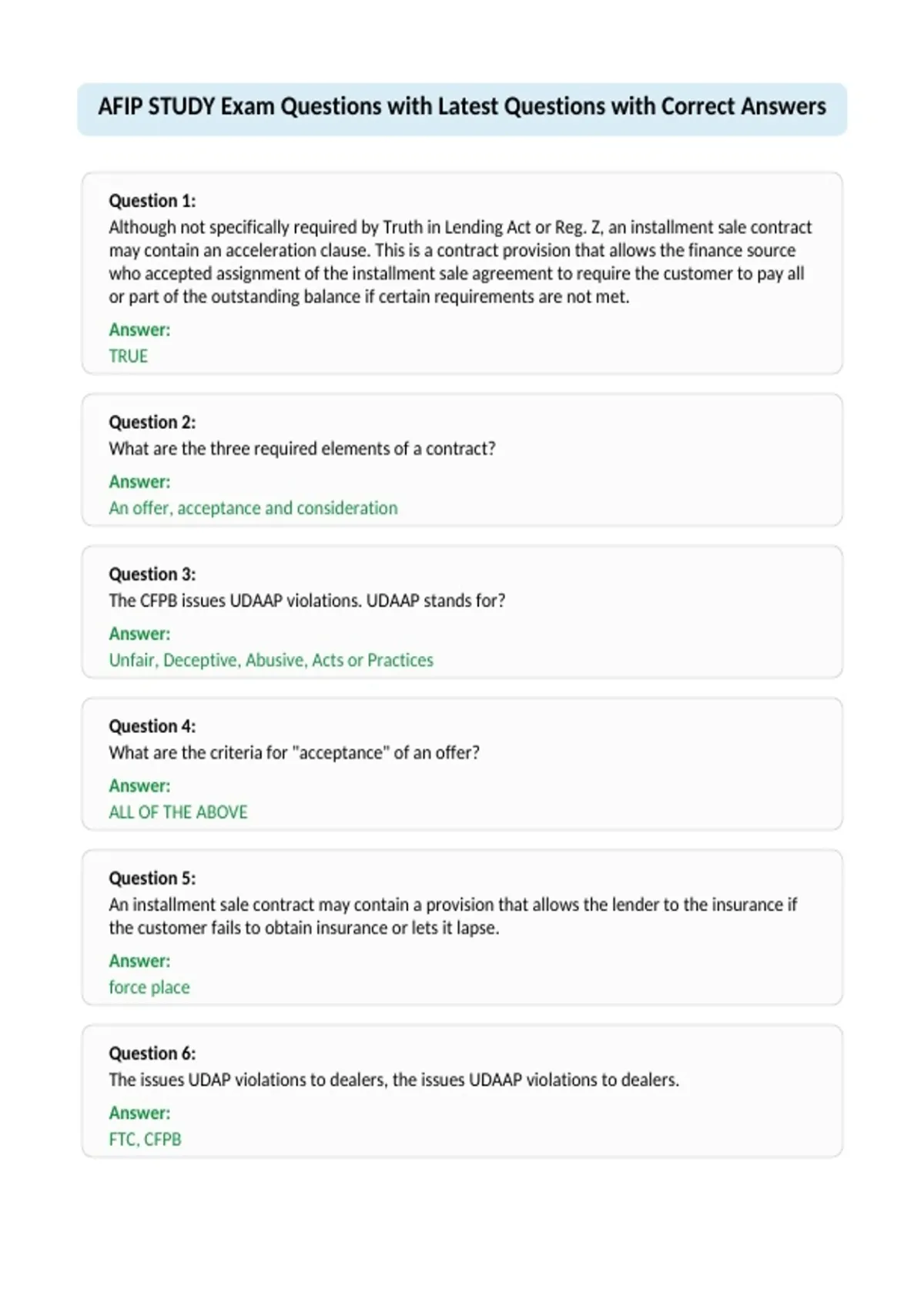Image resolution: width=924 pixels, height=1309 pixels.
Task: Click the "force place" answer text
Action: (149, 987)
